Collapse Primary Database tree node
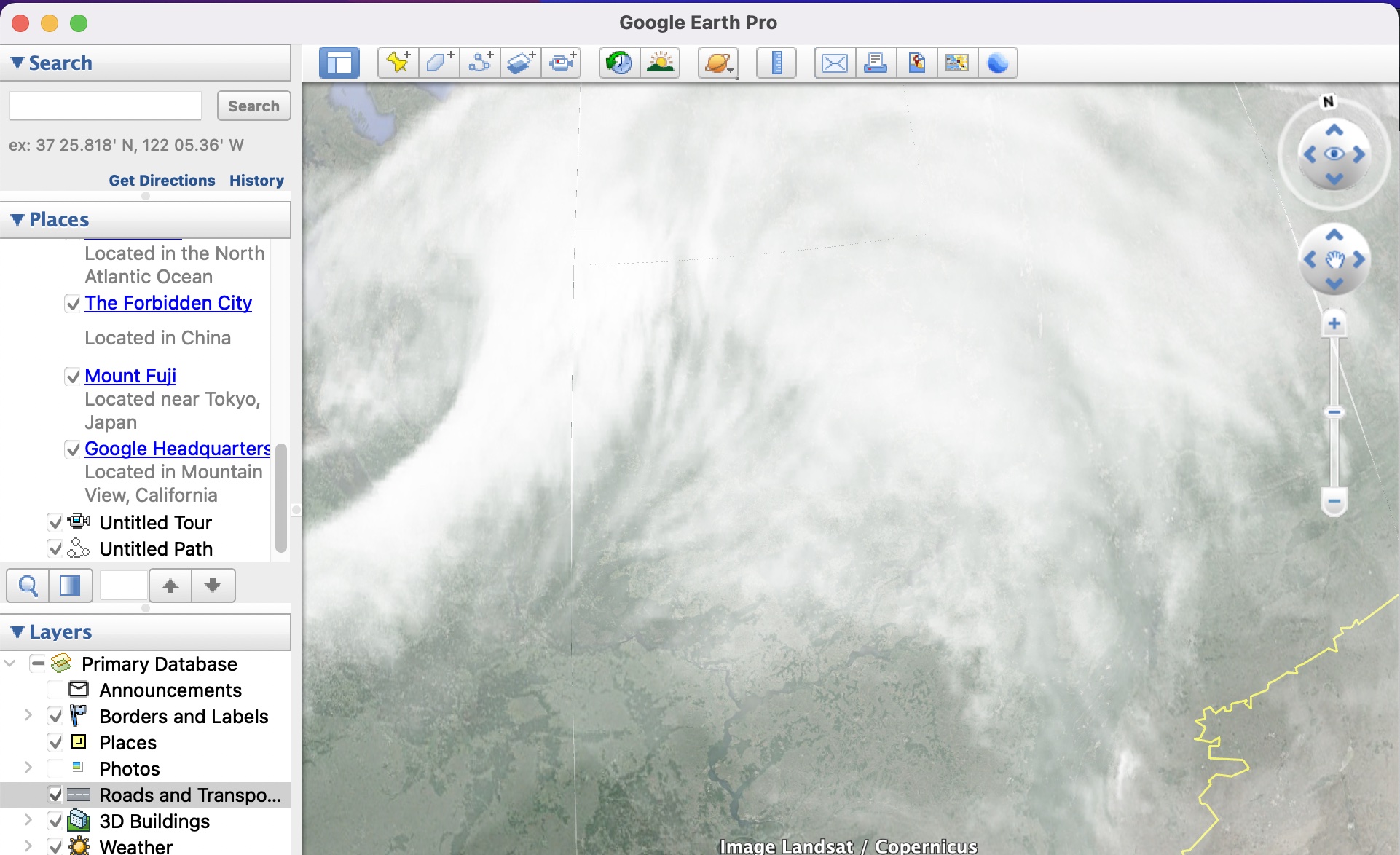 [10, 663]
